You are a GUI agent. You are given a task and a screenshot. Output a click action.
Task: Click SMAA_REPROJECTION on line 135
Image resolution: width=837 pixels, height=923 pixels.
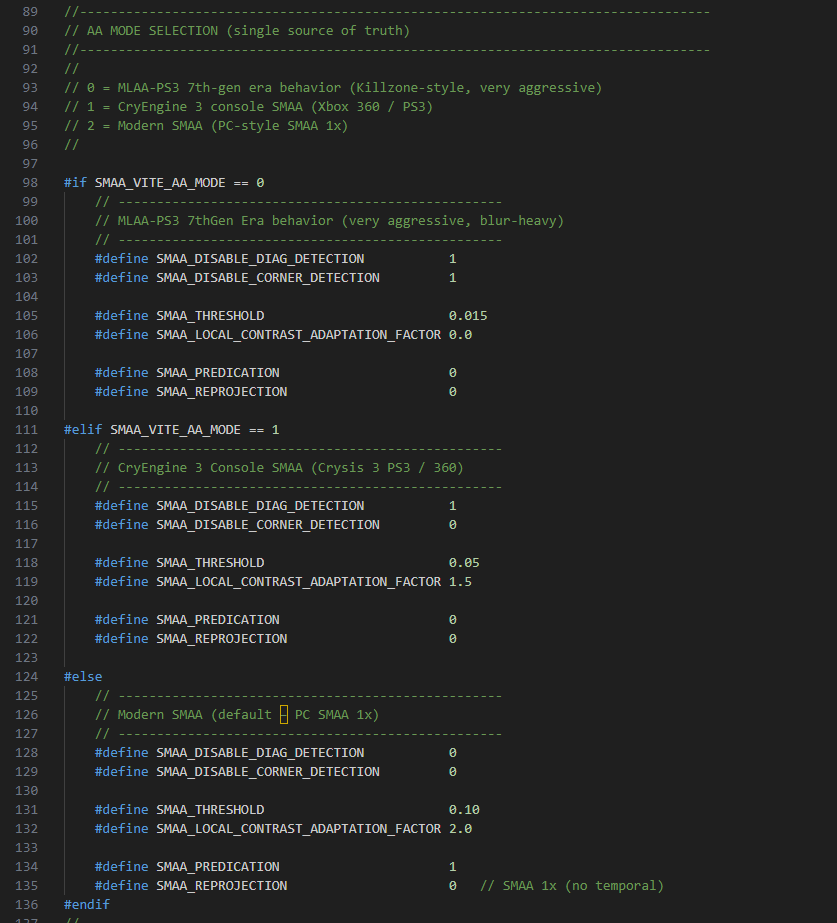click(x=222, y=885)
